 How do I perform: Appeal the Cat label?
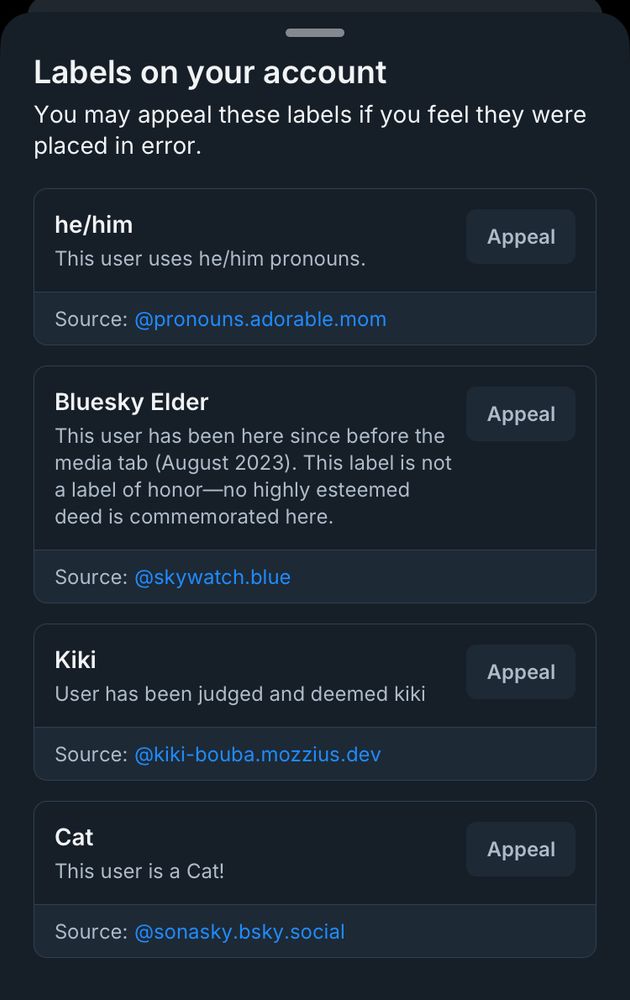(x=520, y=849)
